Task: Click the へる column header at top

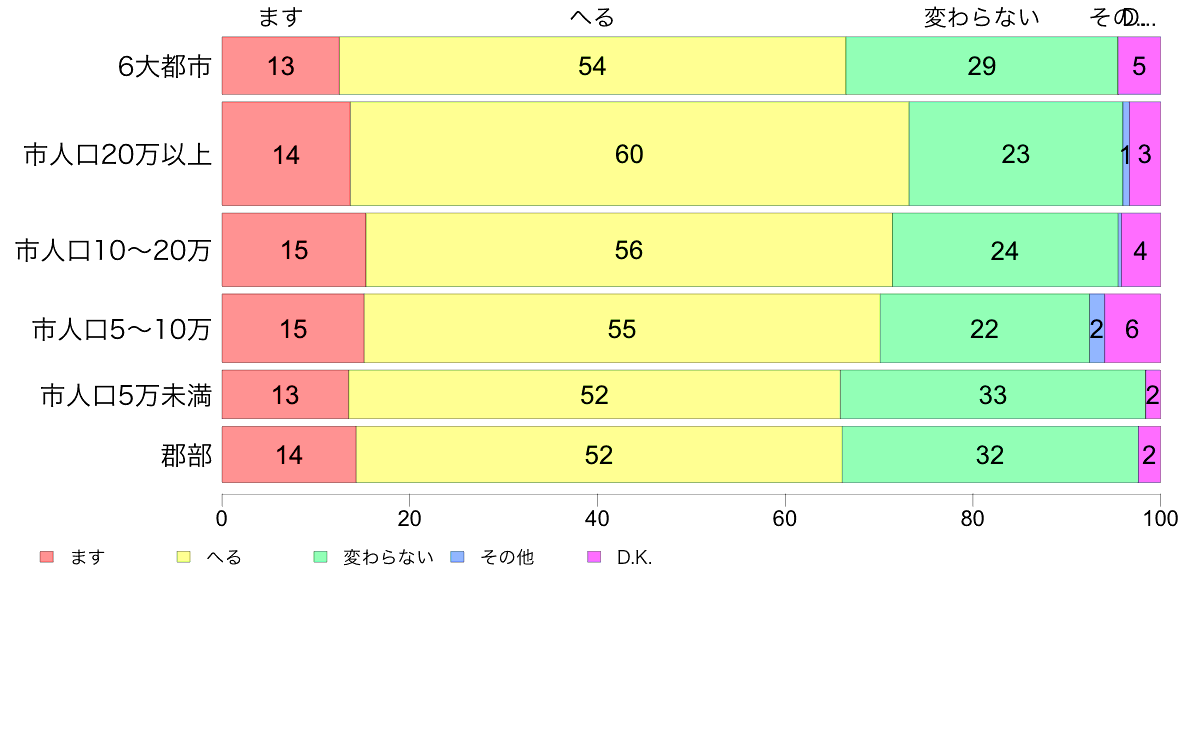Action: point(592,17)
